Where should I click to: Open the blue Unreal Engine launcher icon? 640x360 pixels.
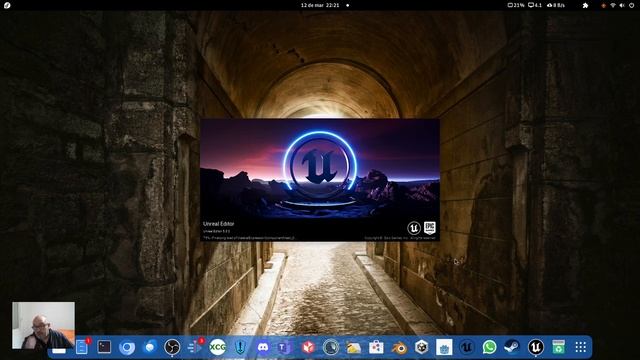click(x=467, y=347)
